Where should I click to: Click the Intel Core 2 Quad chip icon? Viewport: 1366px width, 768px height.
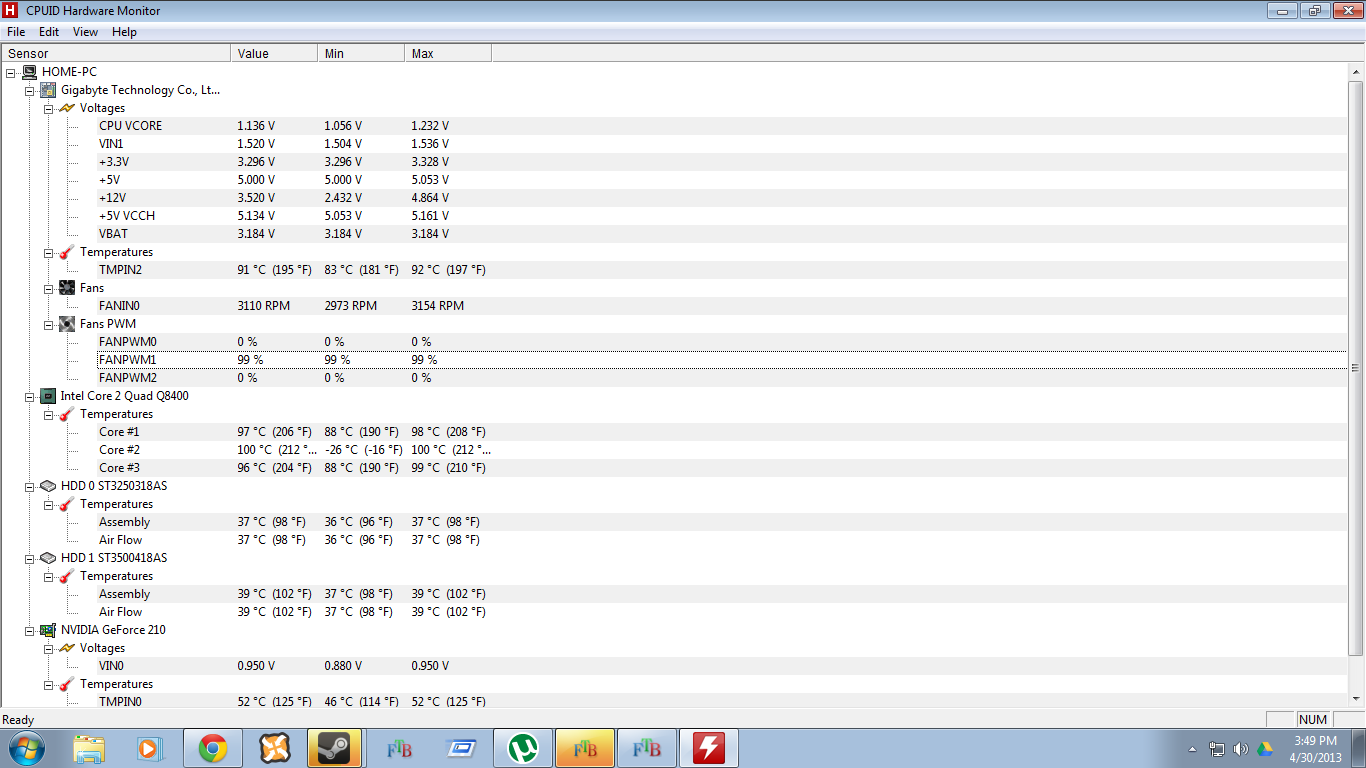48,396
